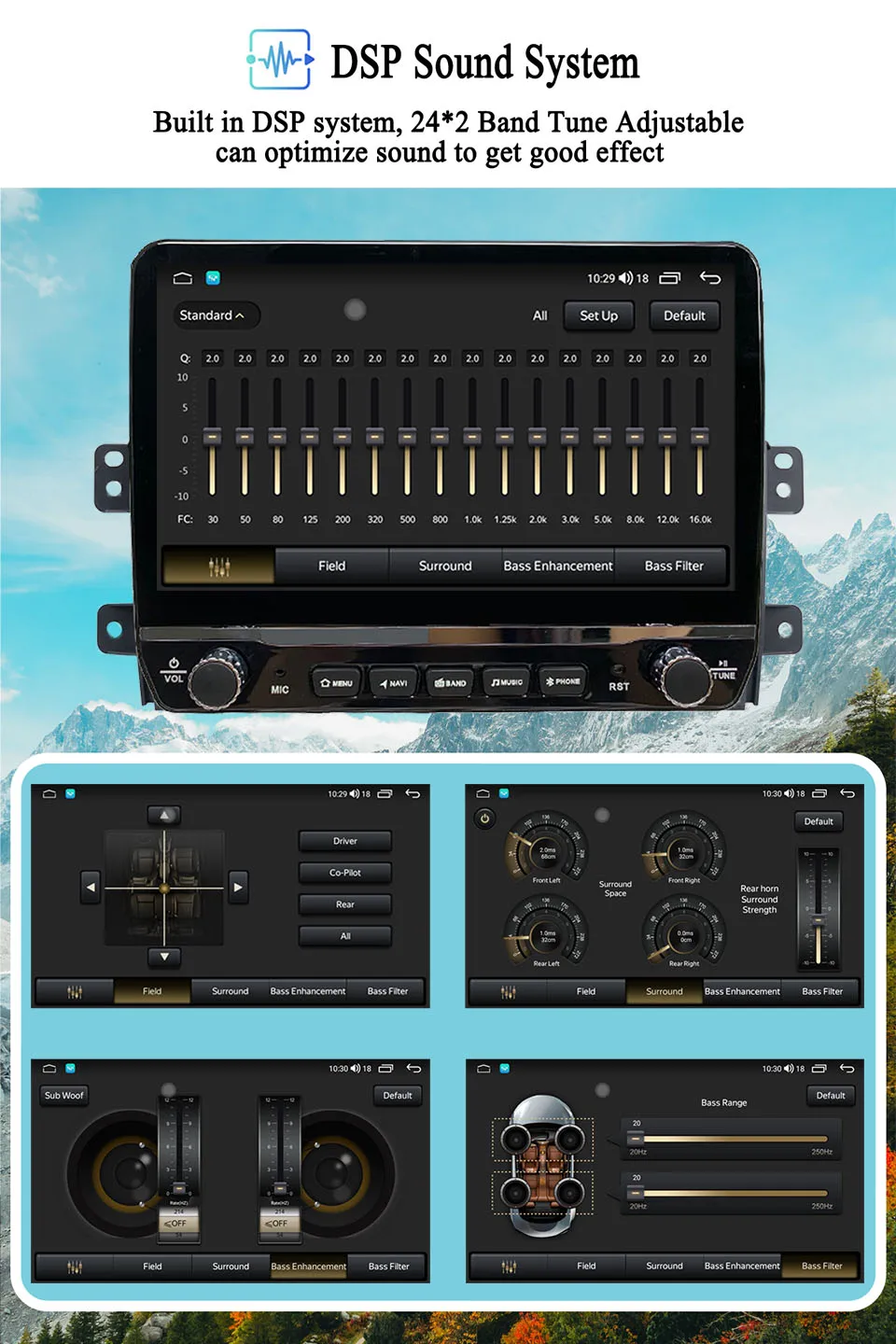Open the teal app icon beside home
Image resolution: width=896 pixels, height=1344 pixels.
point(213,278)
